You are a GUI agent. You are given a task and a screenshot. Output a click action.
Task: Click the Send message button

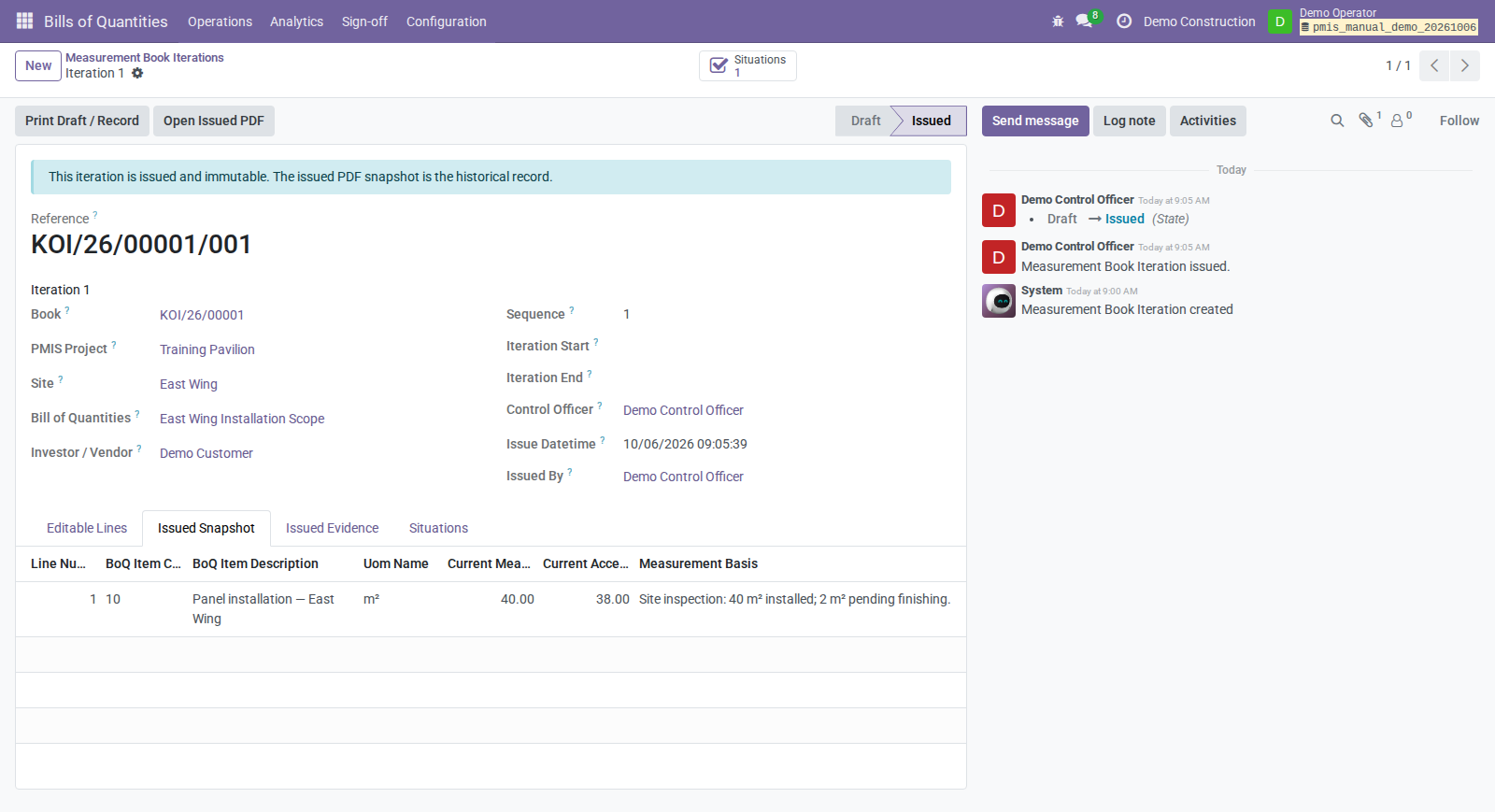(x=1035, y=121)
